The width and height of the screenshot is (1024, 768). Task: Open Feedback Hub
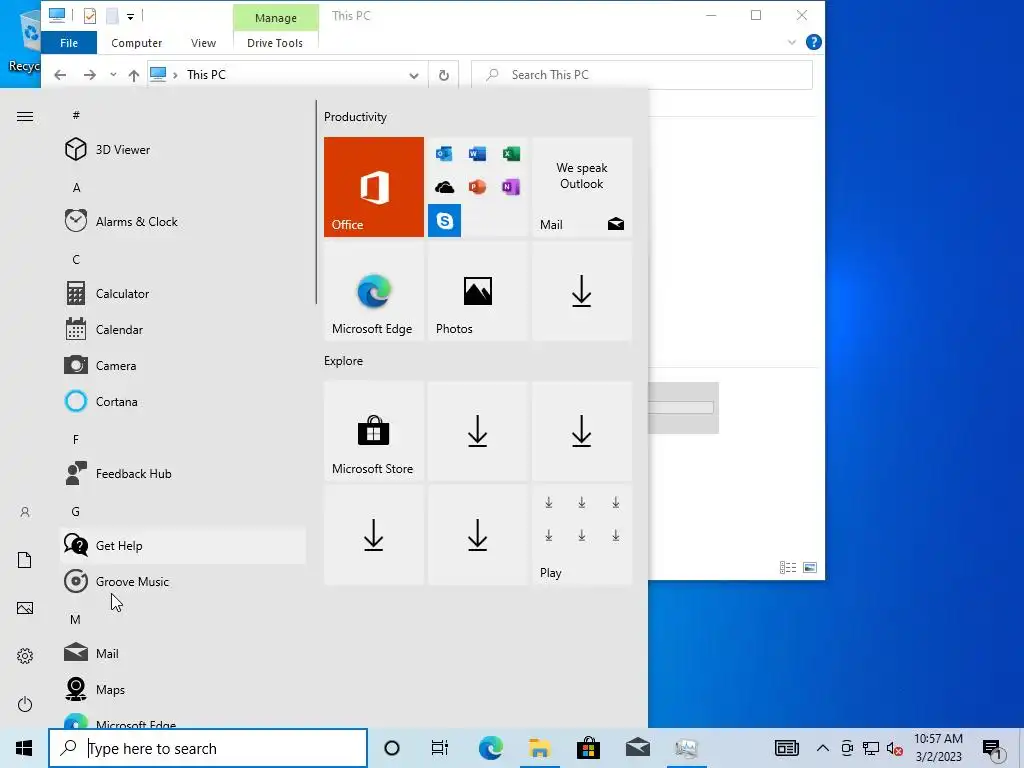[183, 473]
